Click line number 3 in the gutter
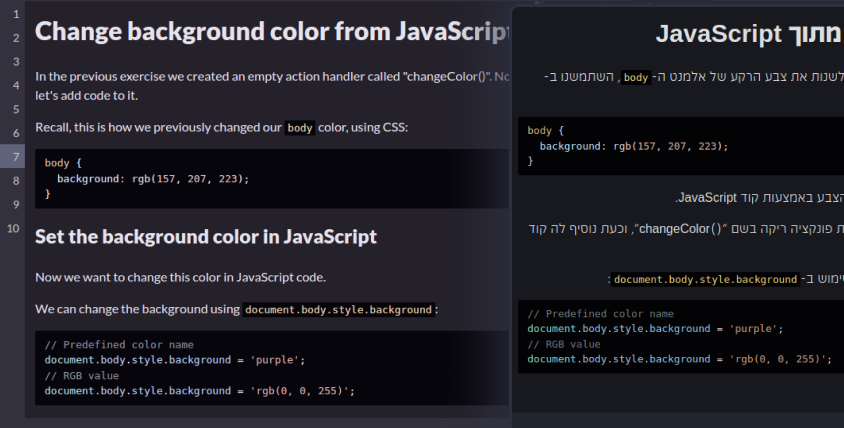This screenshot has width=844, height=428. (16, 61)
